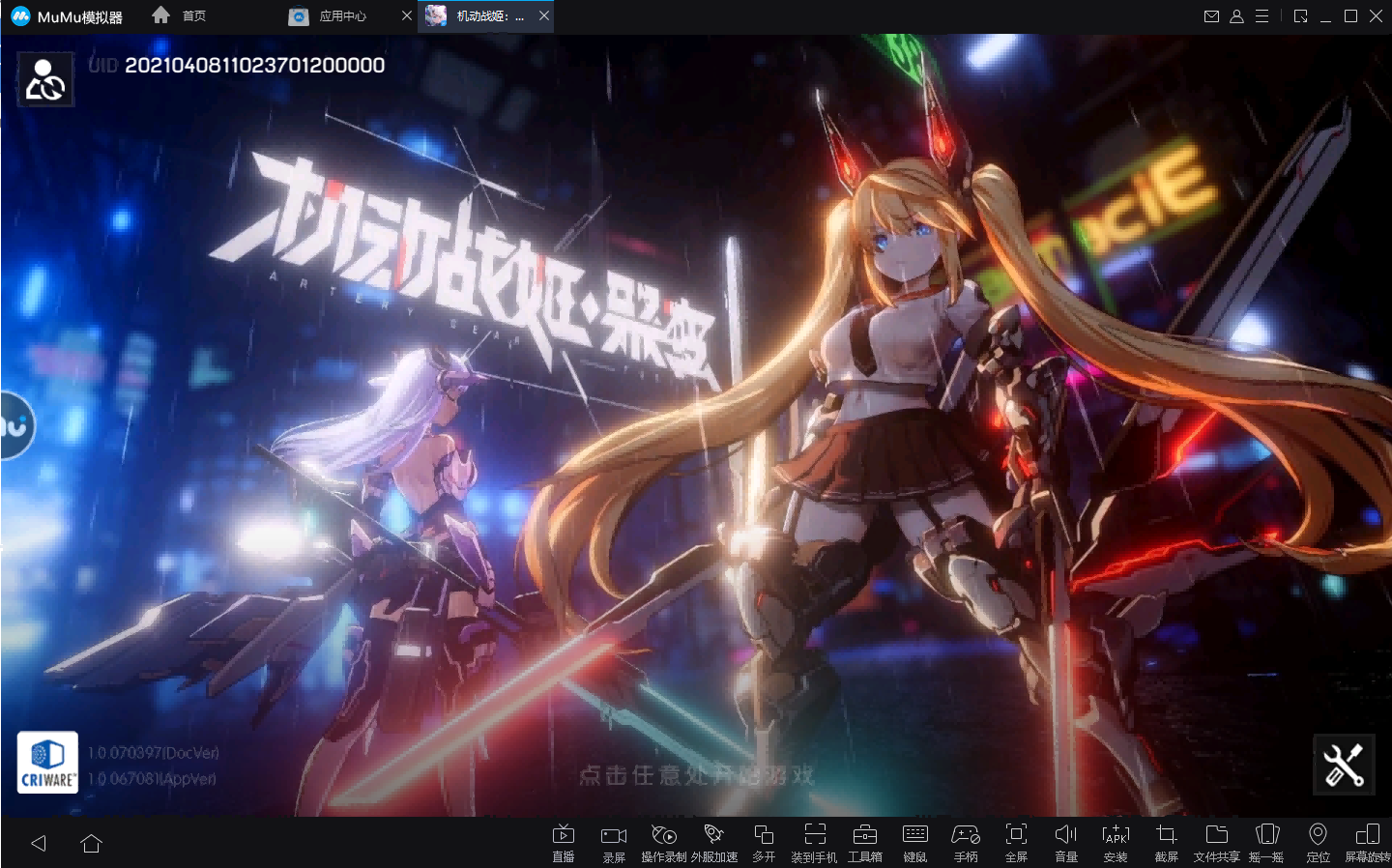Open the wrench repair tools icon
This screenshot has width=1392, height=868.
[1344, 765]
